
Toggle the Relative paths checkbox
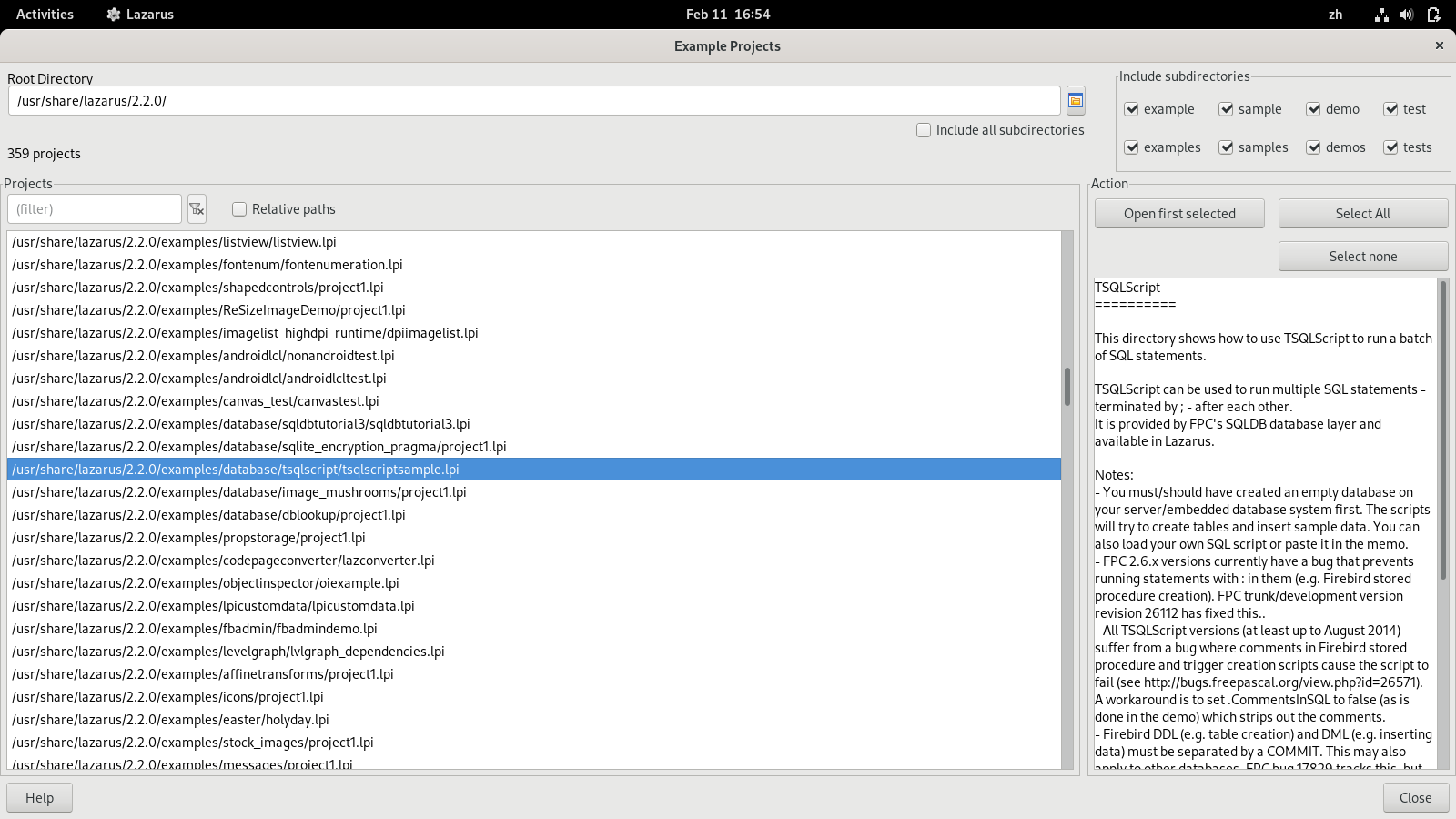pos(239,209)
